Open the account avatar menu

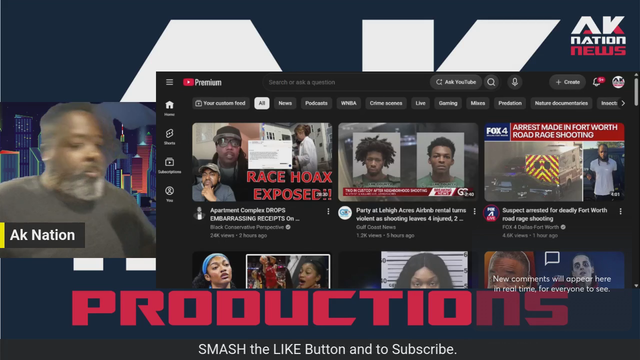pos(618,82)
